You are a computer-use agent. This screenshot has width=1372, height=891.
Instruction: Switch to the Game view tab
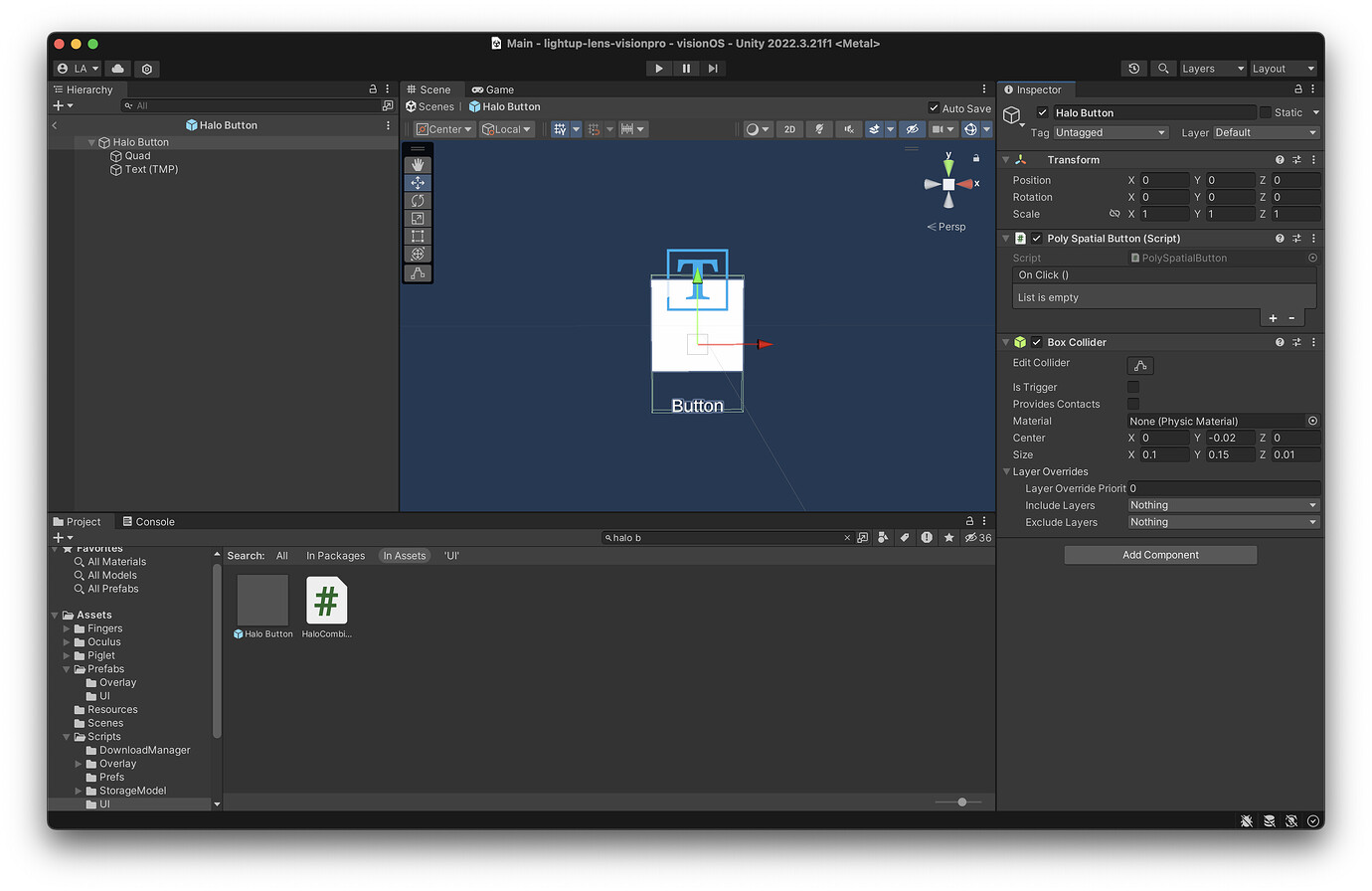point(493,89)
